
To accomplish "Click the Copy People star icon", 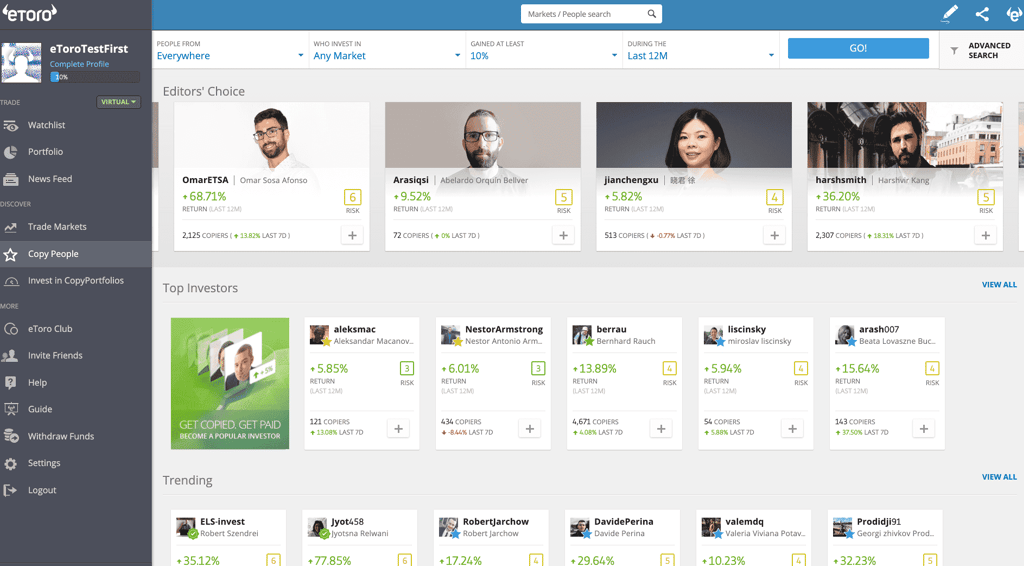I will (10, 254).
